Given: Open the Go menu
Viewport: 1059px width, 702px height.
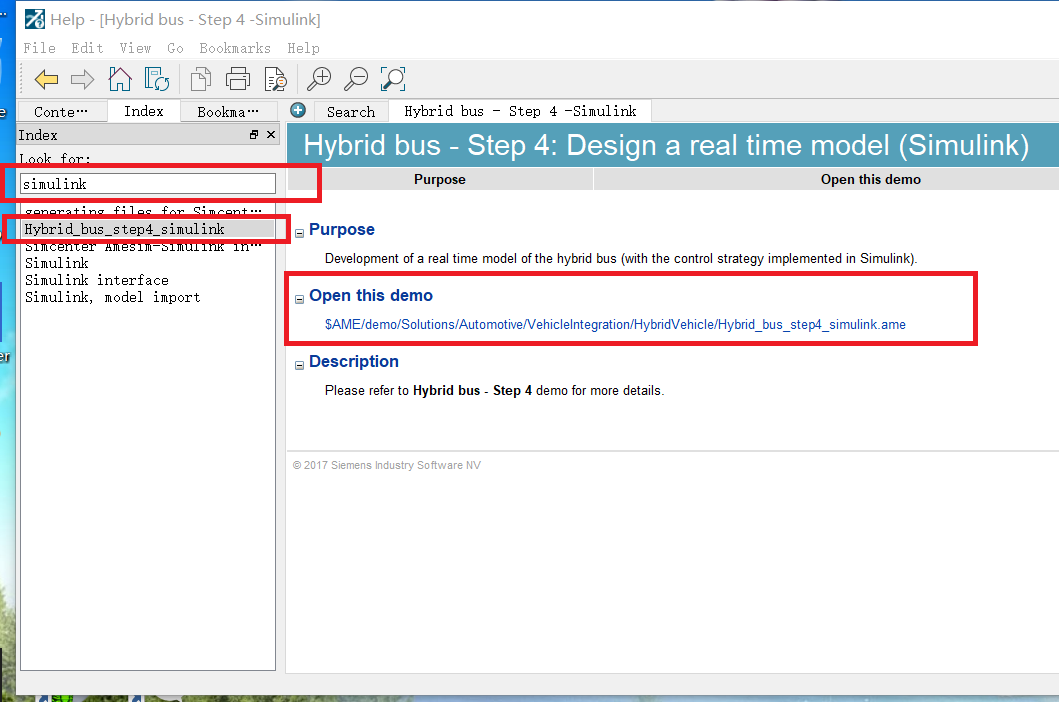Looking at the screenshot, I should [x=175, y=48].
